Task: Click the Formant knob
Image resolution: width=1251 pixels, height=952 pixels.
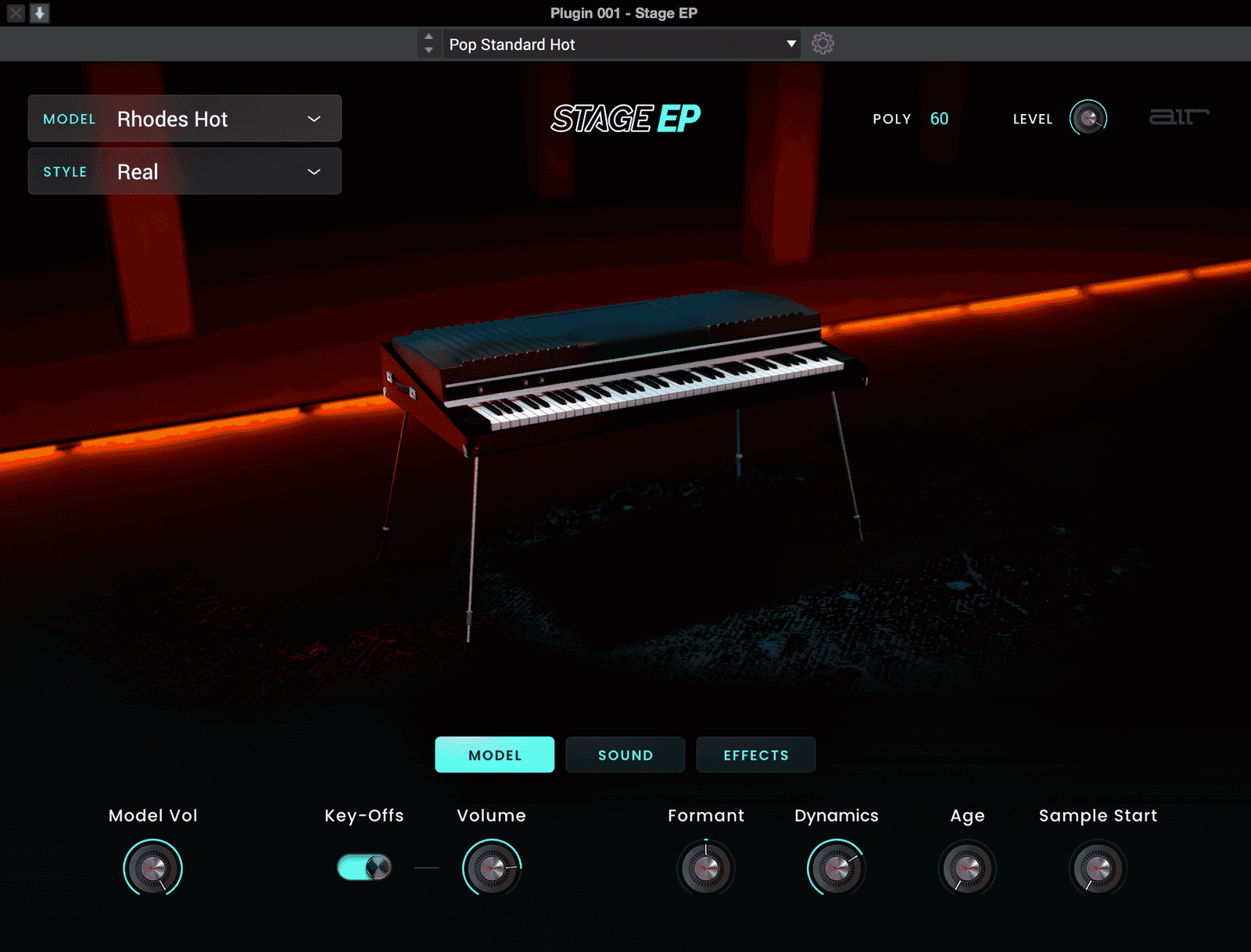Action: pos(705,868)
